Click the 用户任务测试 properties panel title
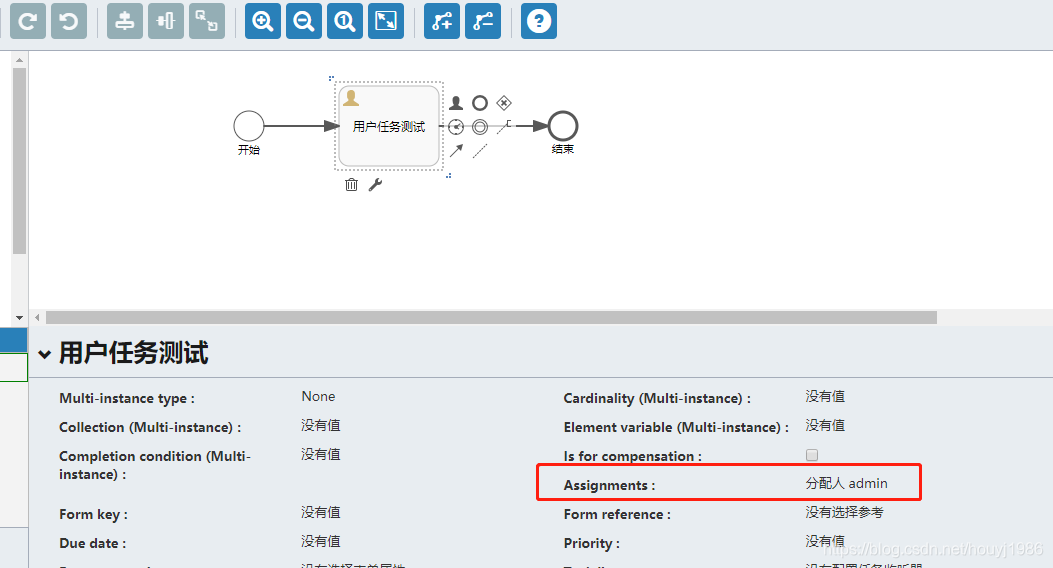The width and height of the screenshot is (1053, 568). tap(134, 353)
